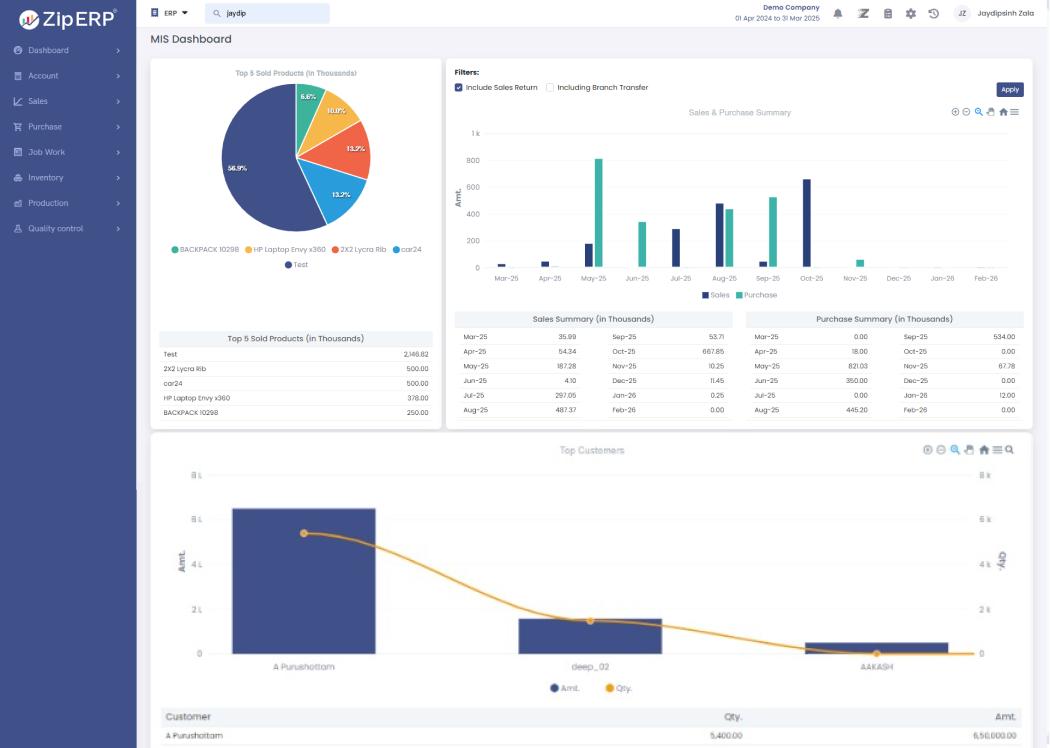Viewport: 1050px width, 748px height.
Task: Toggle BACKPACK 10298 in pie legend
Action: tap(205, 250)
